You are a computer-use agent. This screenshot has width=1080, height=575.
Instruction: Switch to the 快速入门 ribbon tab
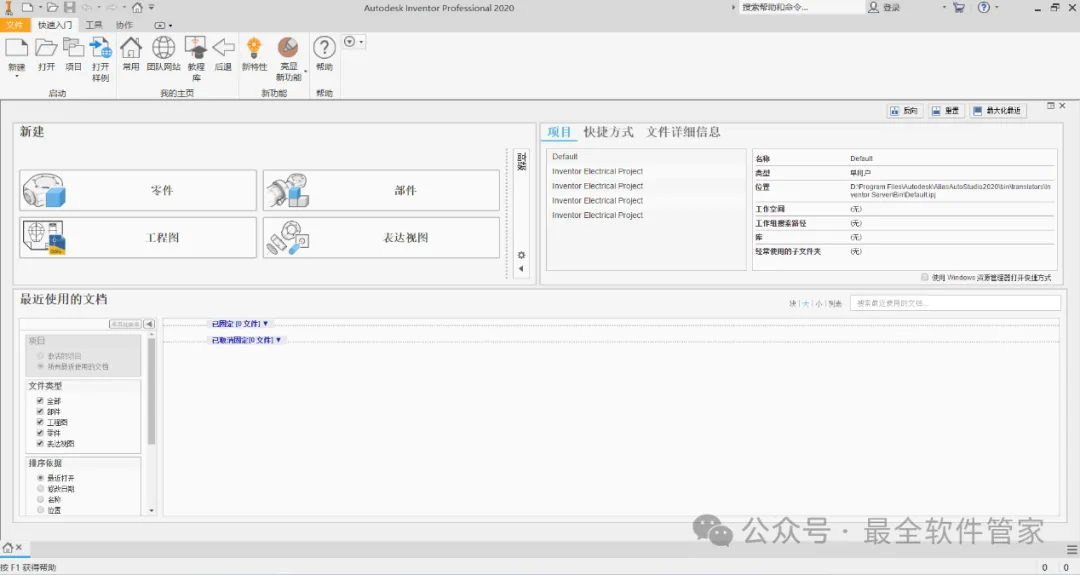coord(55,25)
